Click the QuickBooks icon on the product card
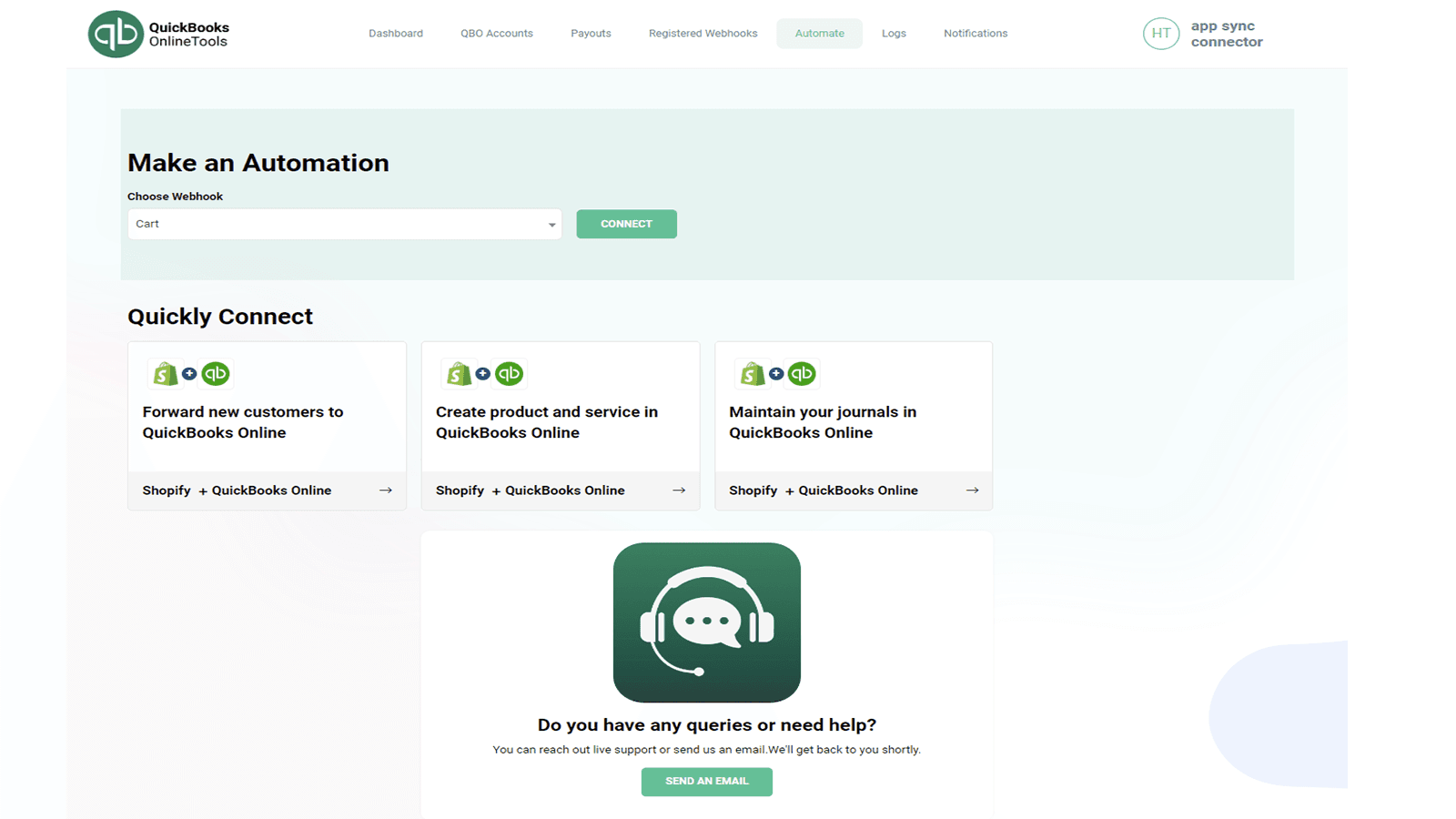Image resolution: width=1456 pixels, height=819 pixels. [x=509, y=373]
